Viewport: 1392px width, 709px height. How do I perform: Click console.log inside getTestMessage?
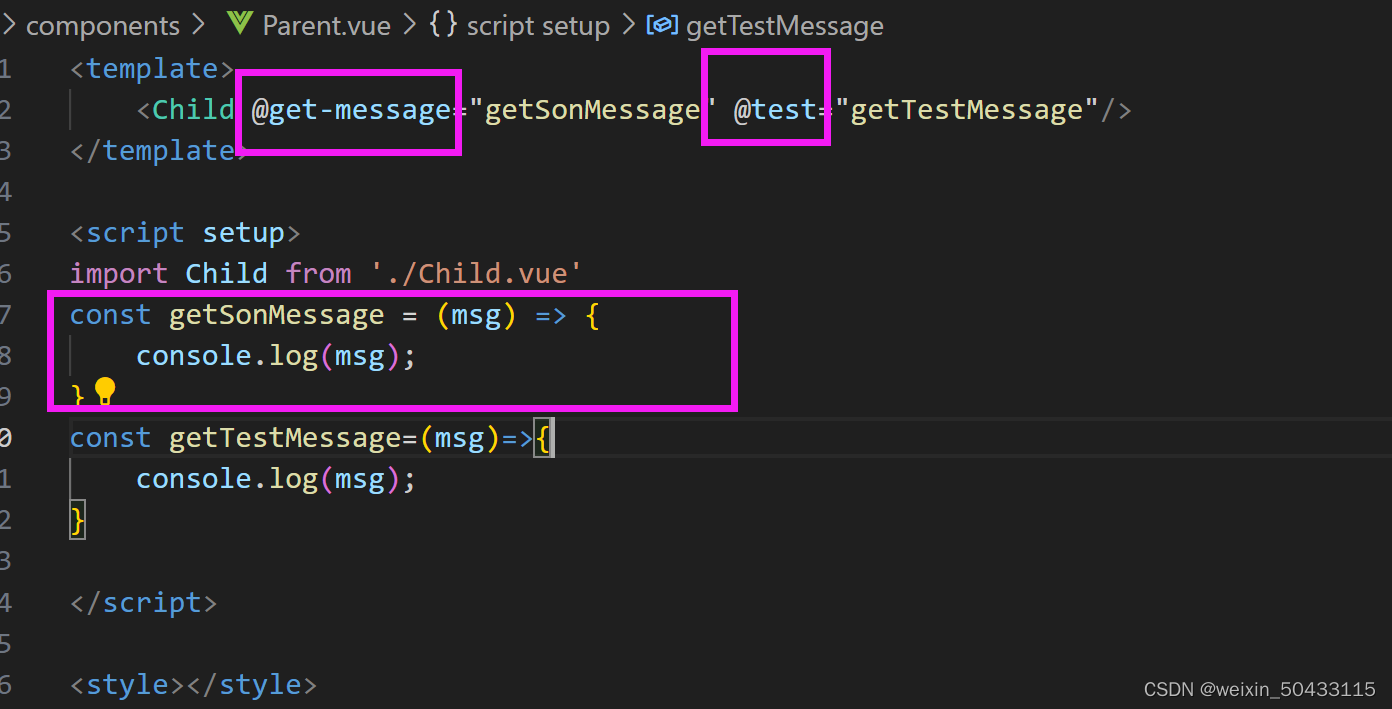coord(227,479)
